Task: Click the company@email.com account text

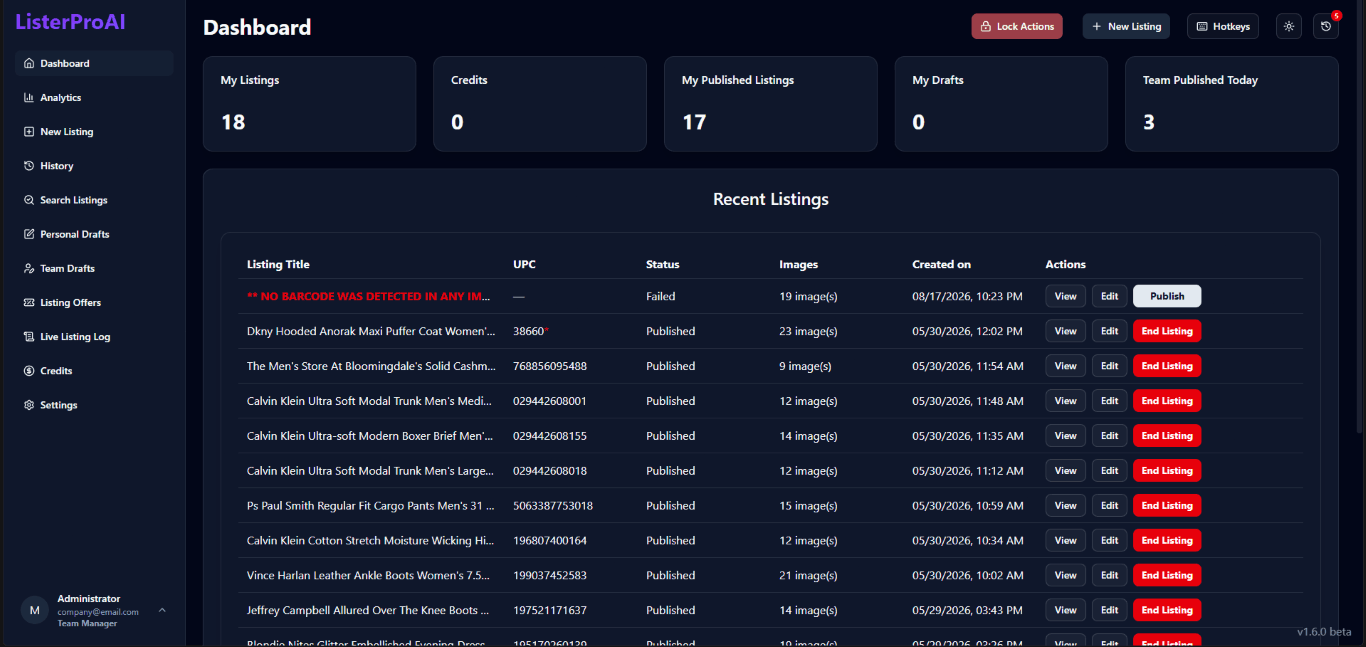Action: (x=98, y=612)
